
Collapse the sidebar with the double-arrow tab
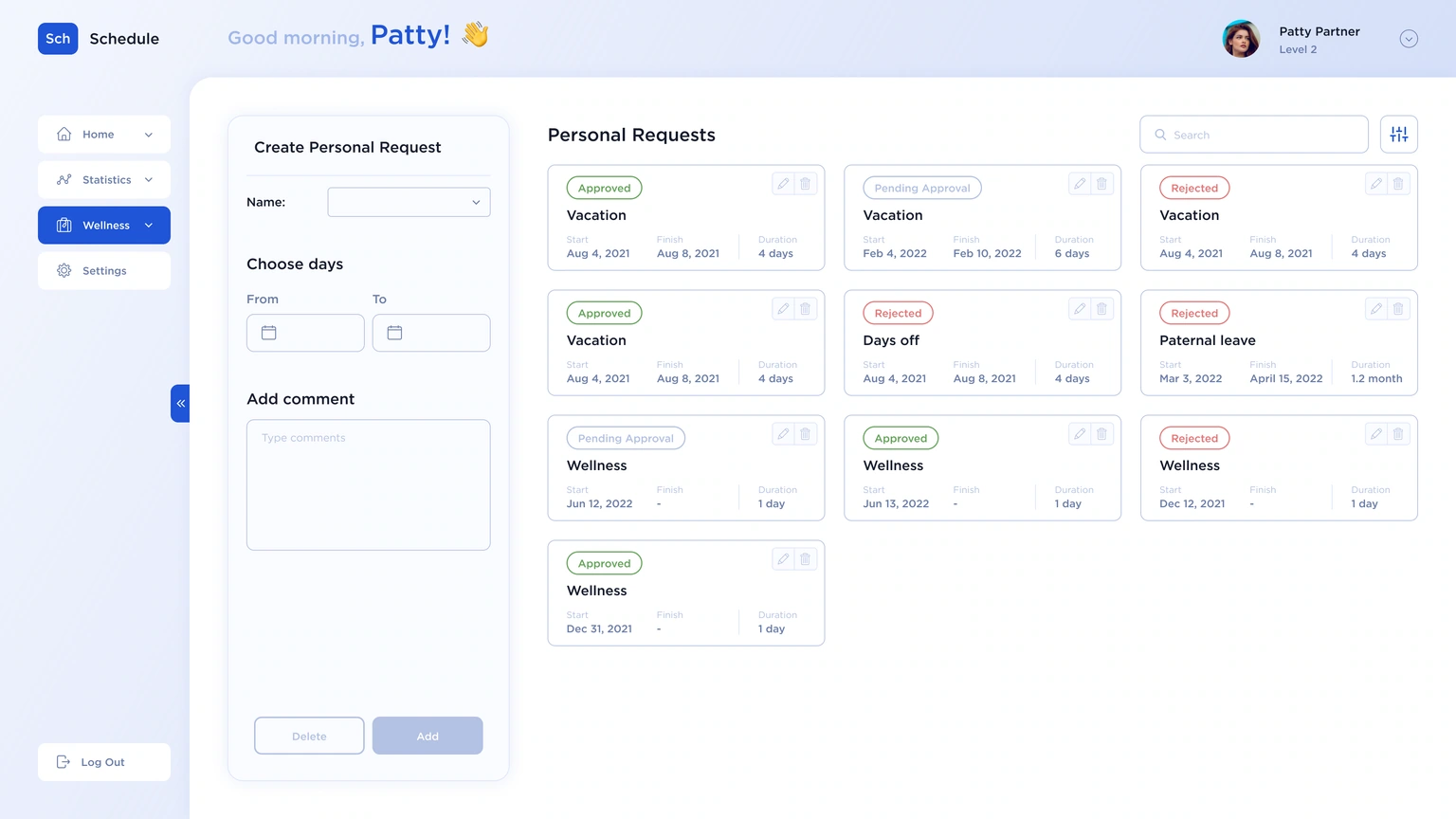click(x=180, y=404)
